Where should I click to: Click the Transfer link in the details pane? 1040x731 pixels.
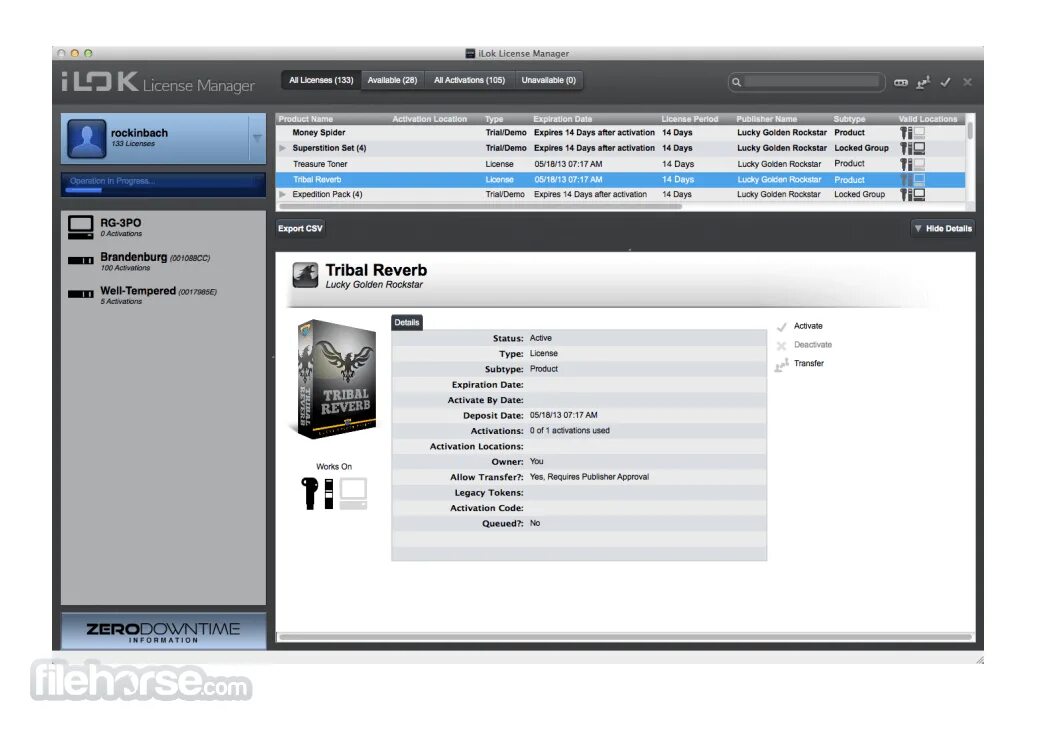point(809,364)
